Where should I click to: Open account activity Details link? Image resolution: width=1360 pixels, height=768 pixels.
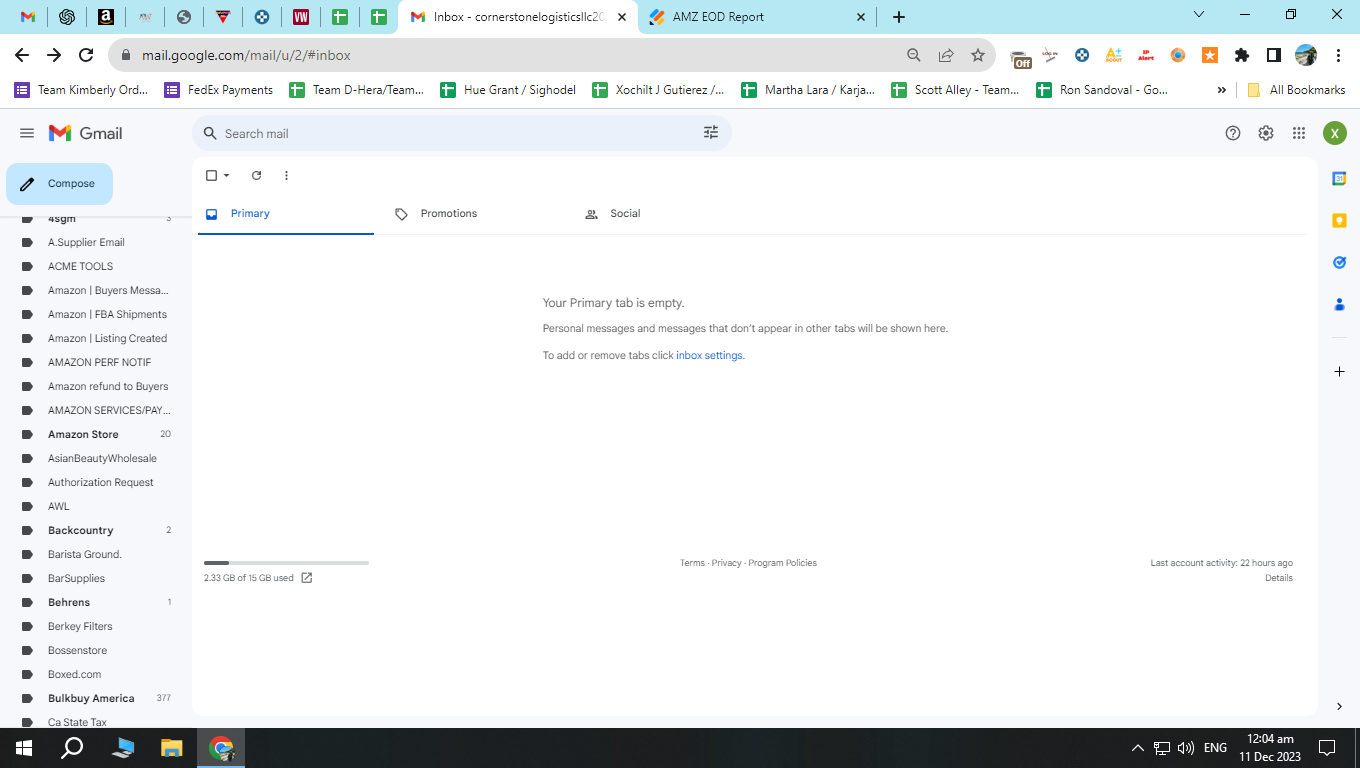(1278, 578)
